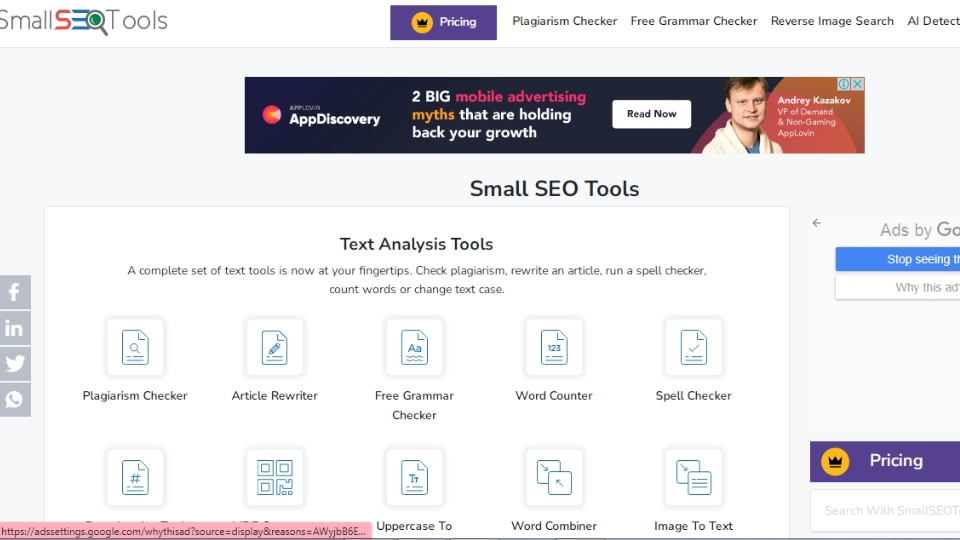The image size is (960, 540).
Task: Click the ad info icon on banner
Action: tap(844, 84)
